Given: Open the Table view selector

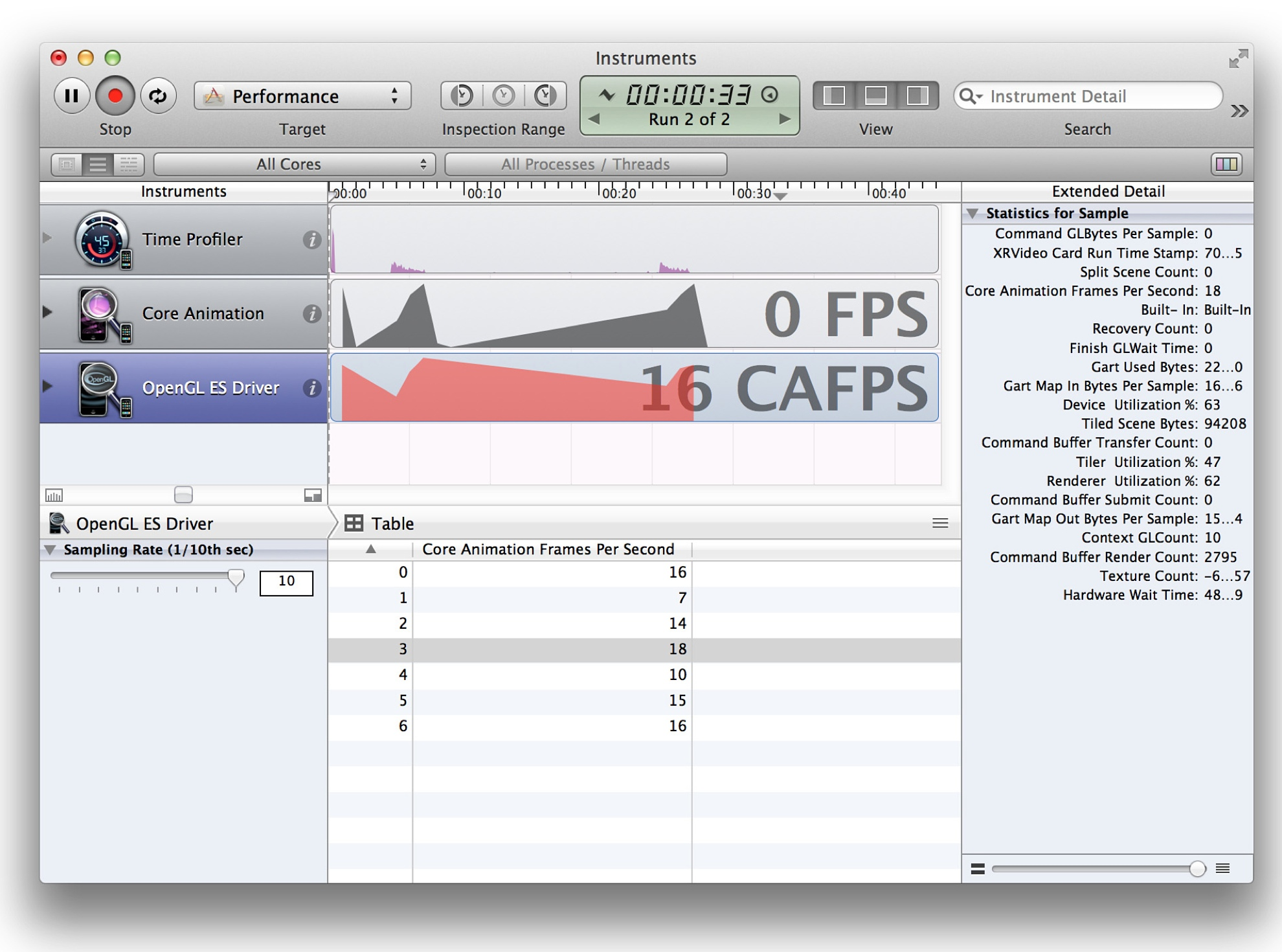Looking at the screenshot, I should tap(379, 524).
